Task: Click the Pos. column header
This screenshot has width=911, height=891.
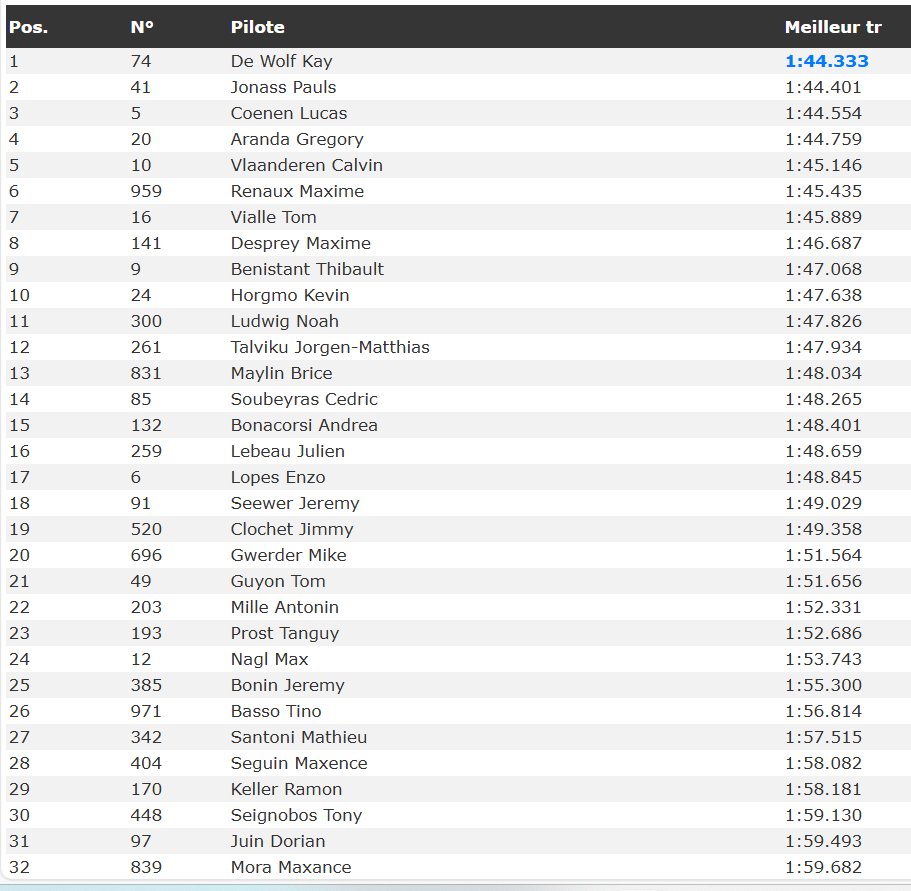Action: click(x=28, y=27)
